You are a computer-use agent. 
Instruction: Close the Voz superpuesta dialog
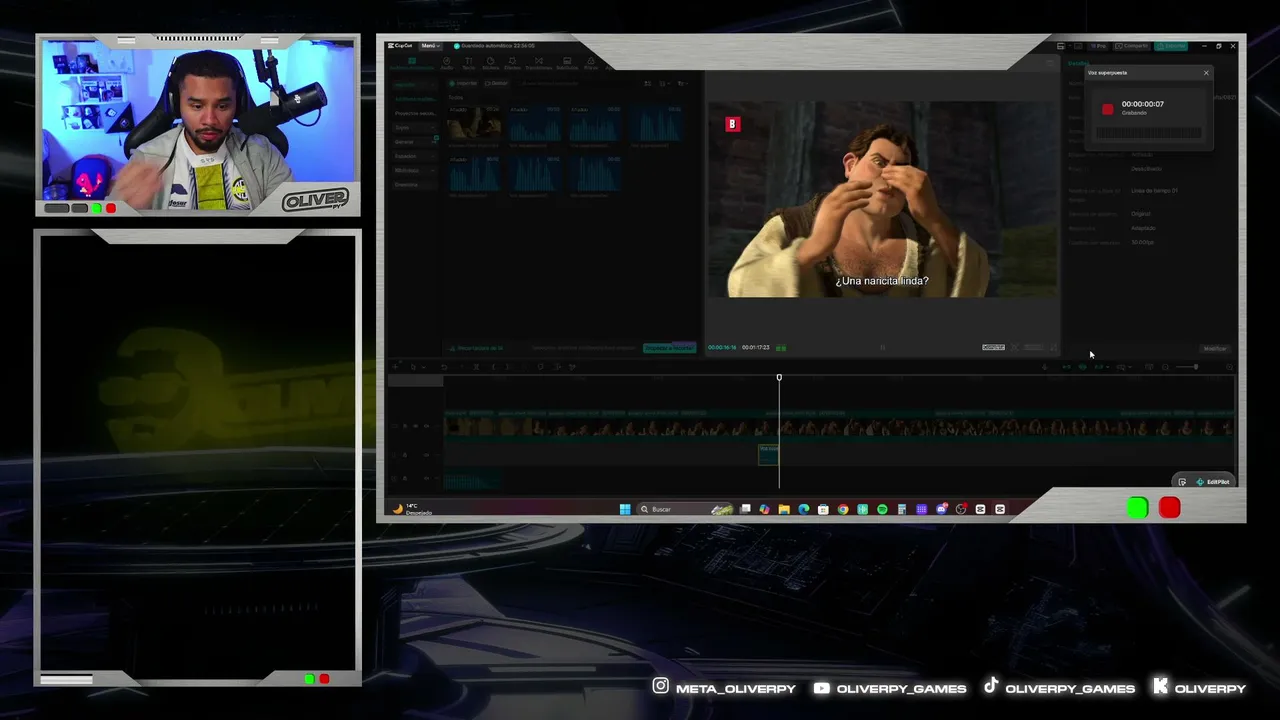1206,73
